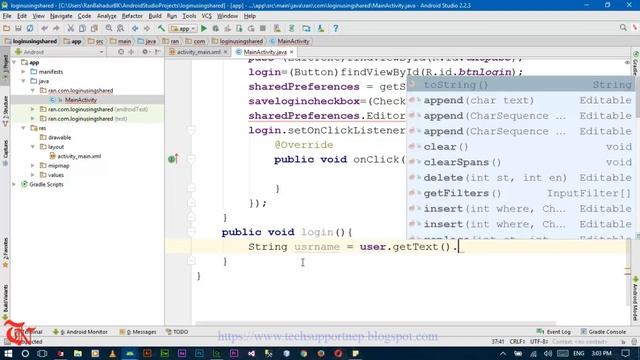Image resolution: width=640 pixels, height=360 pixels.
Task: Click the Synchronize toolbar icon
Action: pyautogui.click(x=30, y=28)
